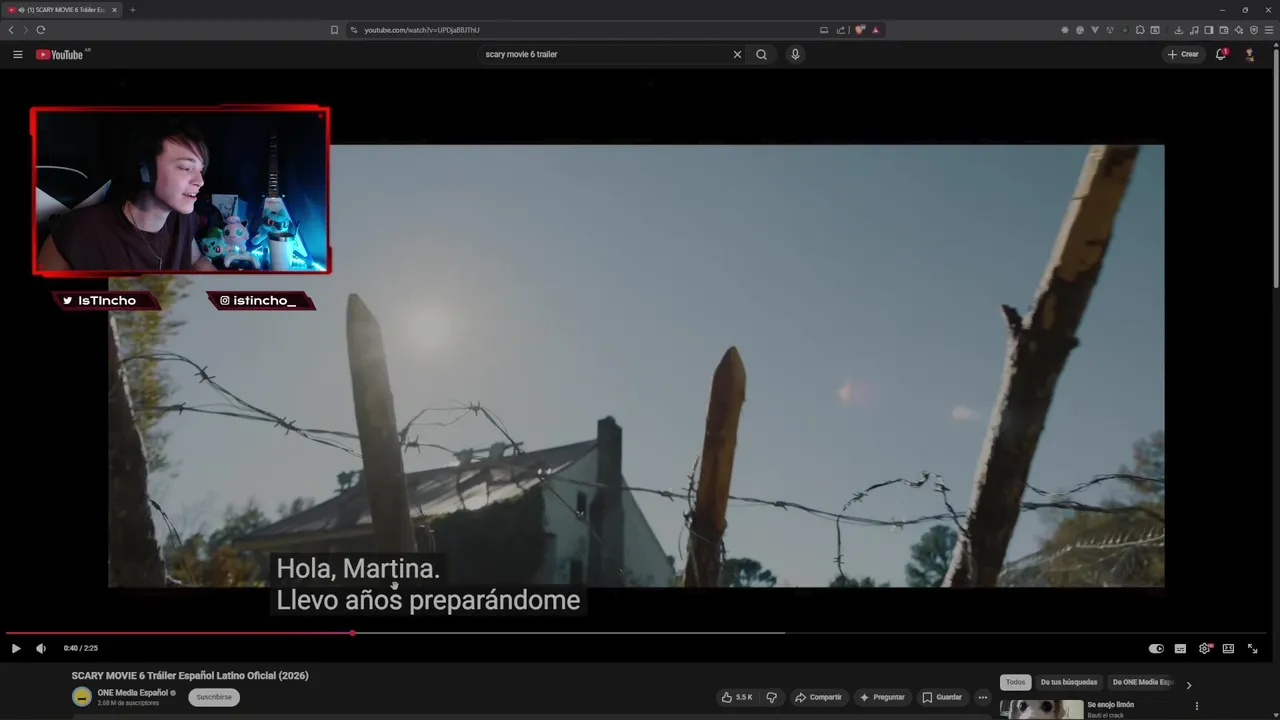Click the Suscribirse button
Image resolution: width=1280 pixels, height=720 pixels.
pyautogui.click(x=214, y=697)
